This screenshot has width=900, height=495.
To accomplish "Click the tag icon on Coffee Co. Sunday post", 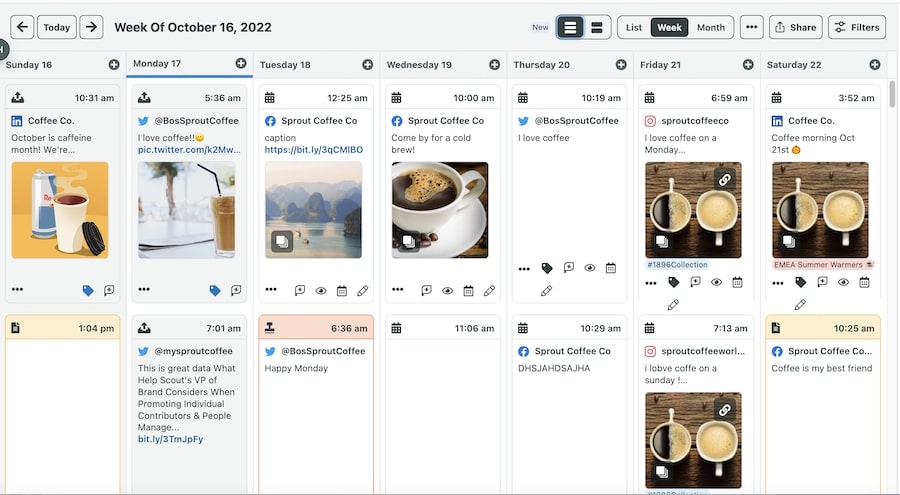I will (88, 290).
